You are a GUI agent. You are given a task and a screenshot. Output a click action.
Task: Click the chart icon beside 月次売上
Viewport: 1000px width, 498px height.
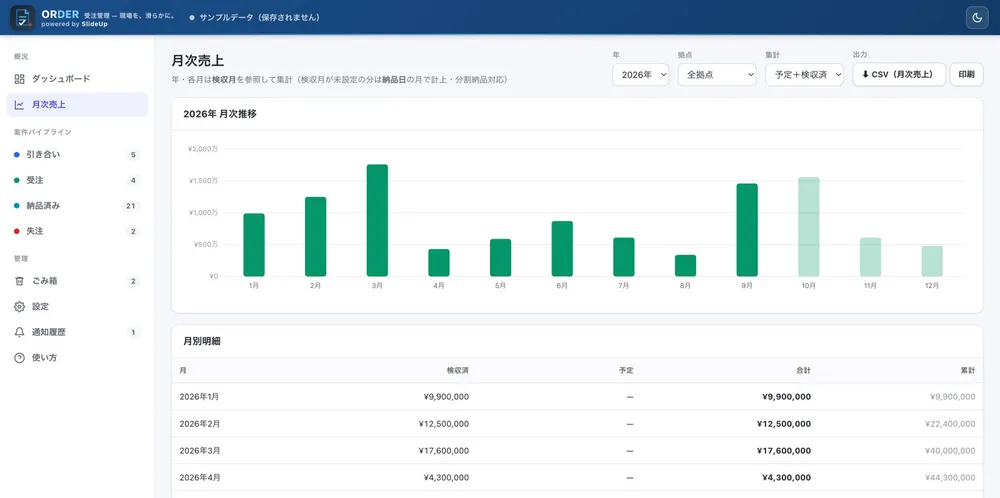click(x=19, y=105)
